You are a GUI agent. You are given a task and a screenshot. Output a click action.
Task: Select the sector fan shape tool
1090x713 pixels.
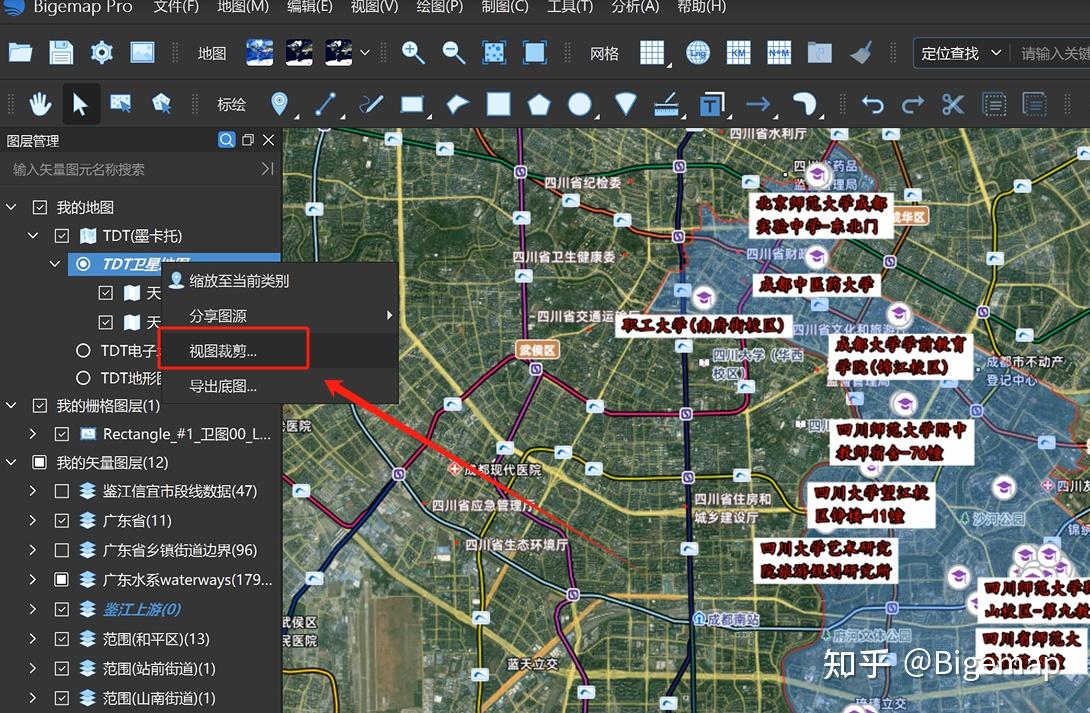[626, 104]
